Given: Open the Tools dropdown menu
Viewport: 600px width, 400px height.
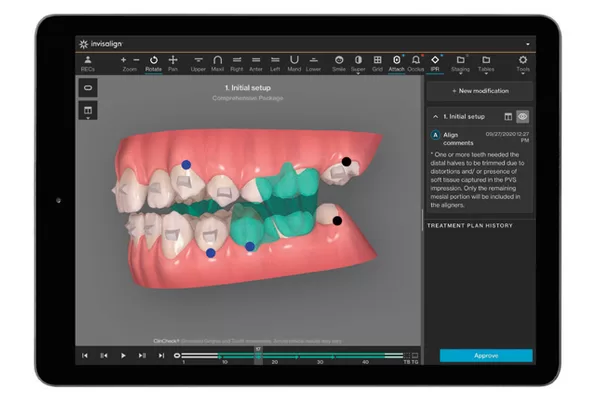Looking at the screenshot, I should (523, 64).
